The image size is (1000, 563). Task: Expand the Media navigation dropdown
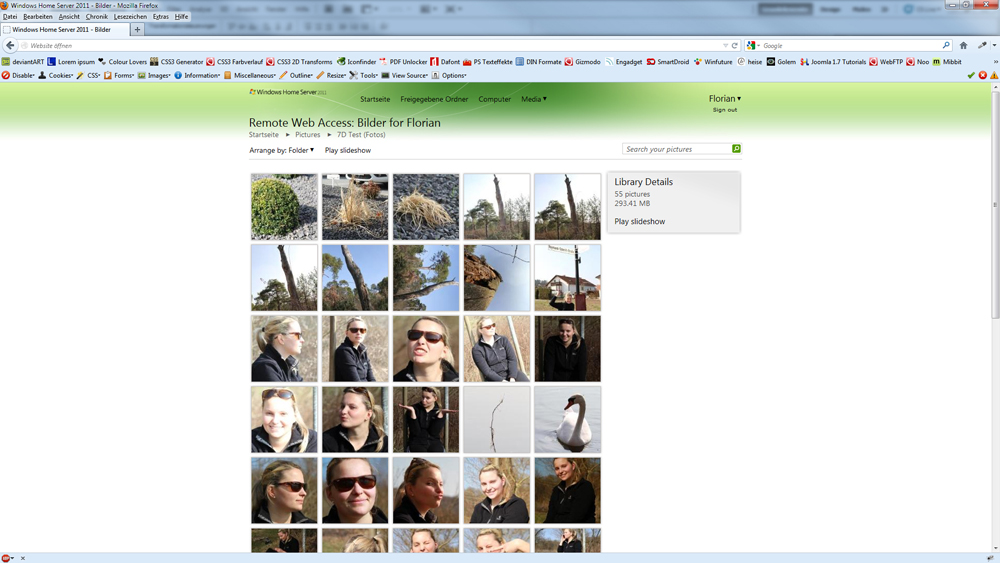534,99
